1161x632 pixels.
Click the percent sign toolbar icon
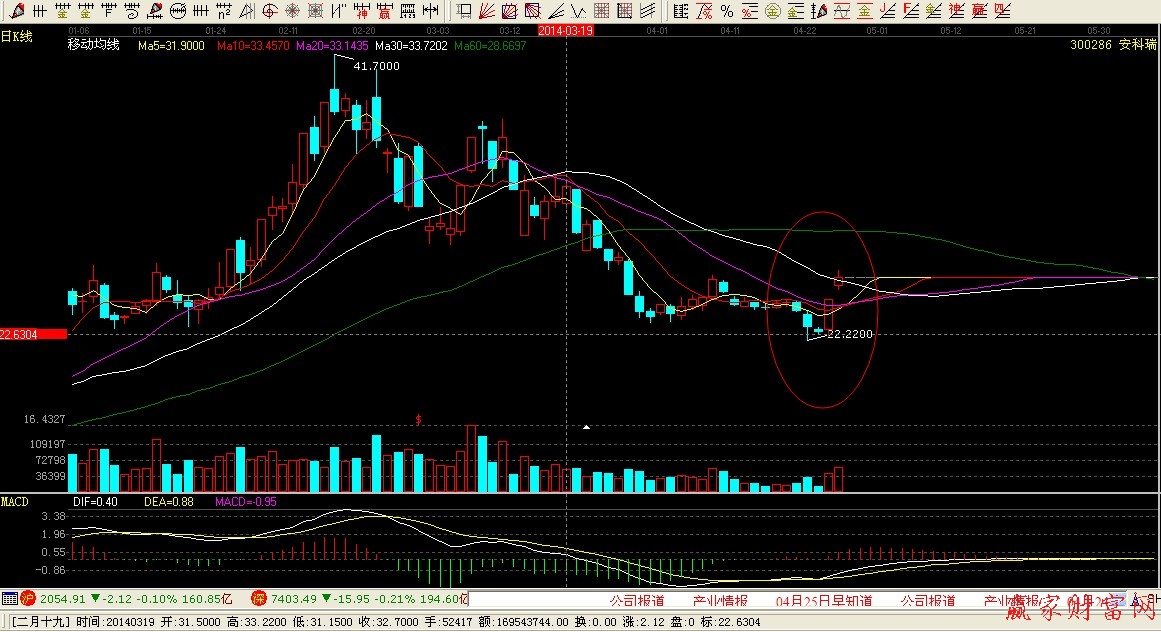pyautogui.click(x=726, y=11)
